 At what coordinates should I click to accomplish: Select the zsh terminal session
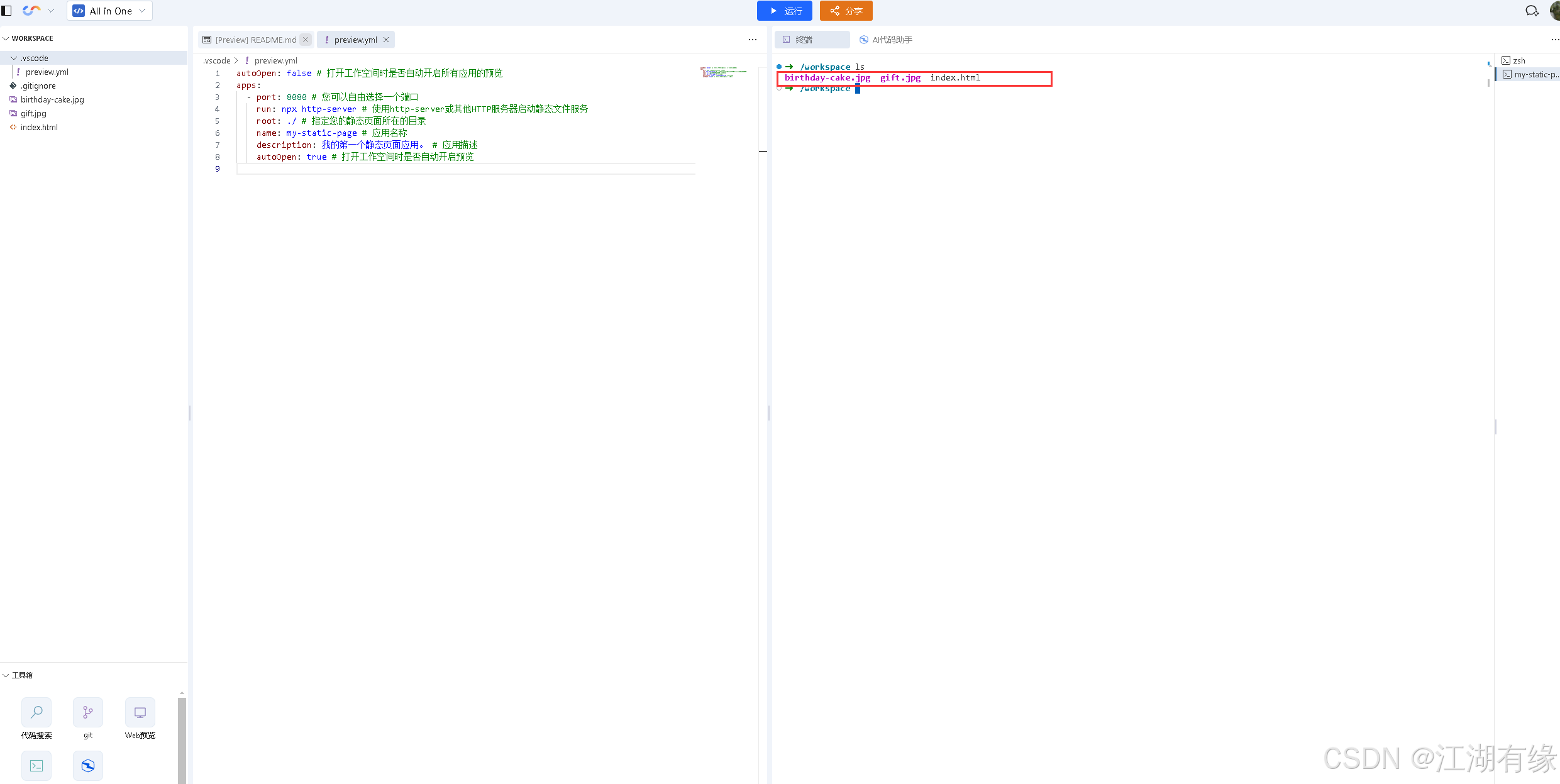[1519, 60]
